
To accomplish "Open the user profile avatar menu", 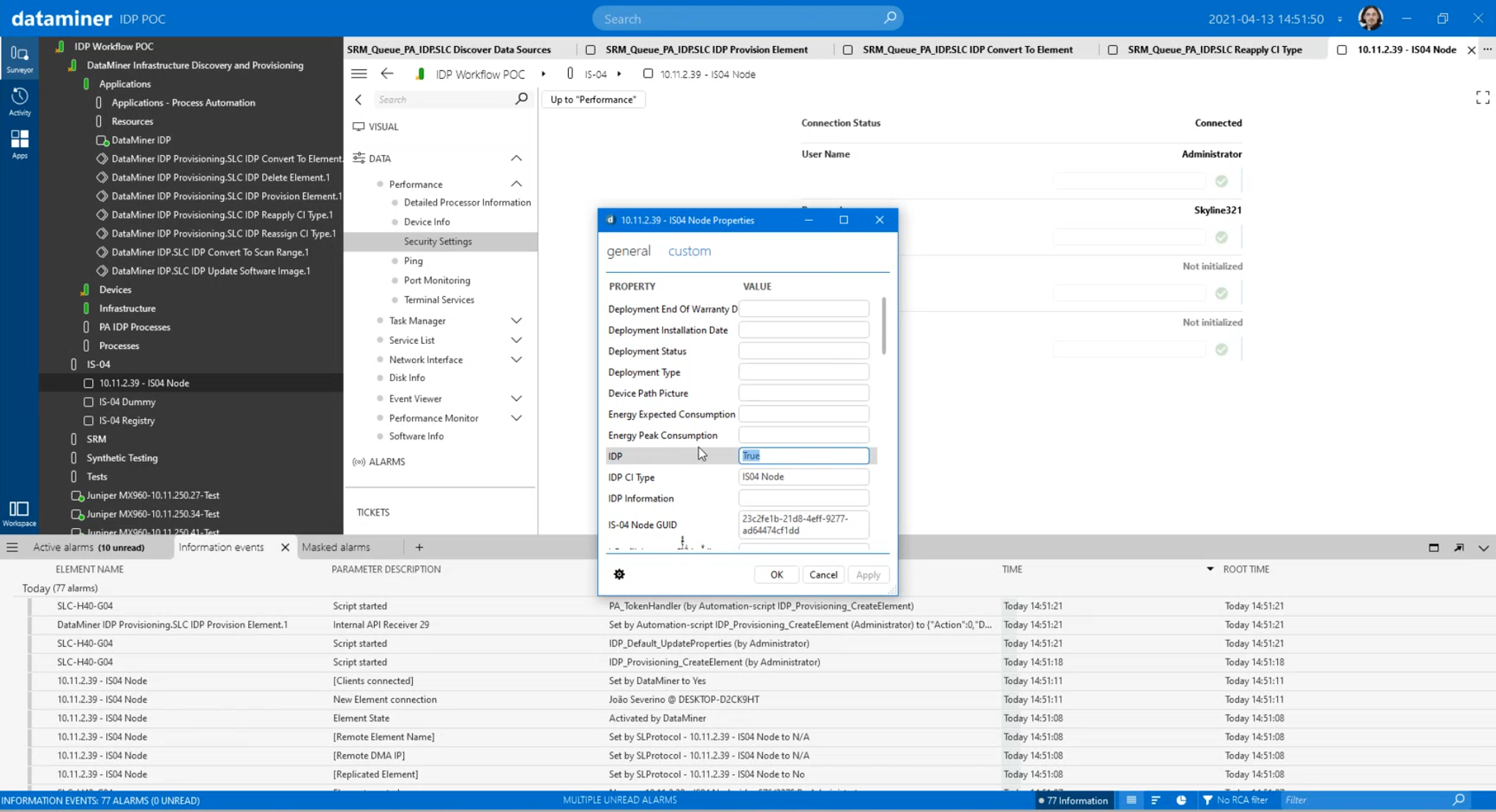I will 1370,18.
